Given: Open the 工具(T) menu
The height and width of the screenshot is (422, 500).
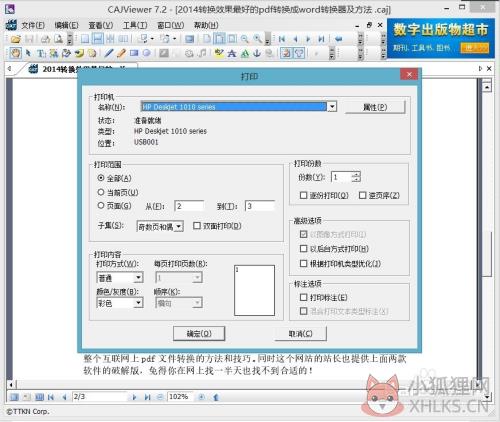Looking at the screenshot, I should click(x=135, y=25).
